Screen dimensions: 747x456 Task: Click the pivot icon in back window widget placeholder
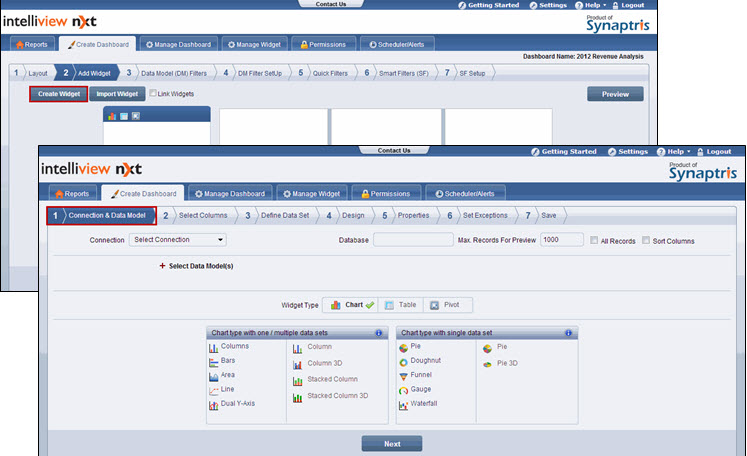tap(136, 116)
